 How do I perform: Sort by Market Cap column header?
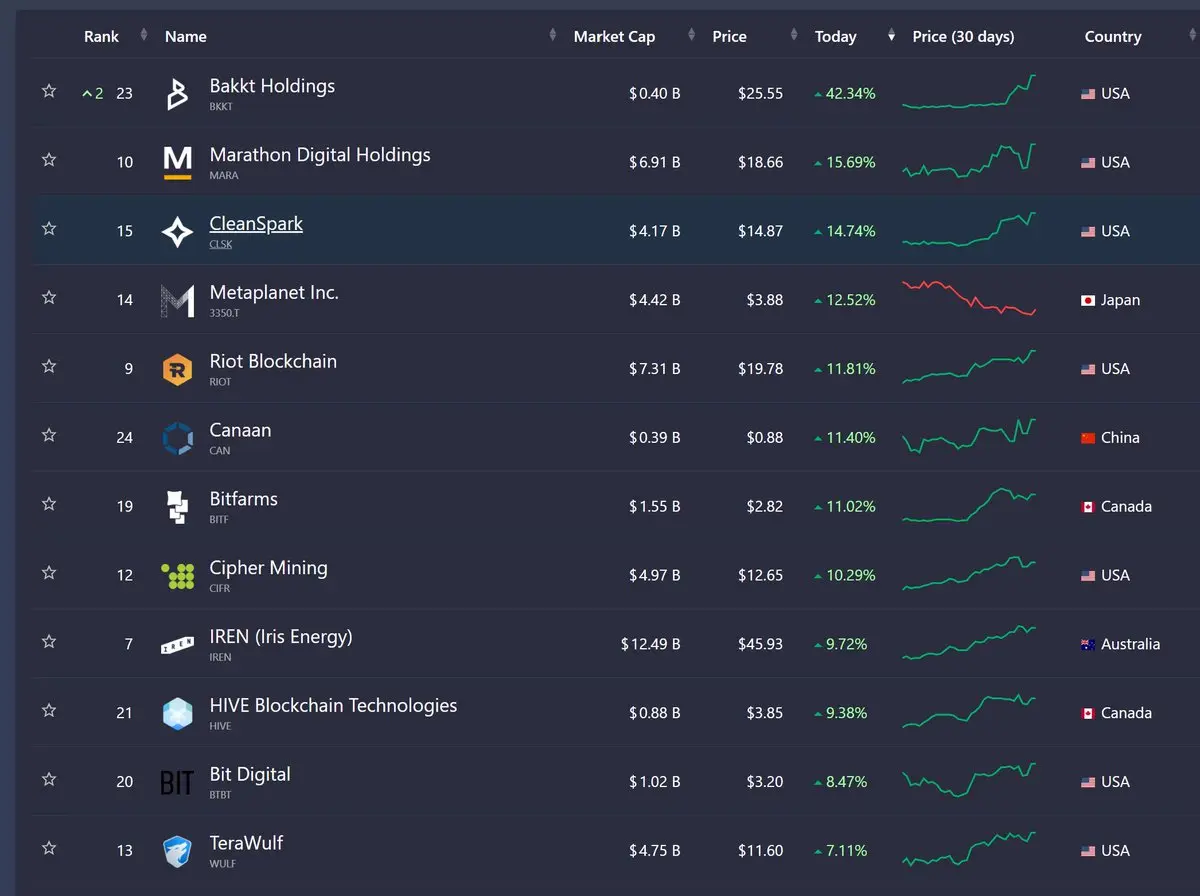click(614, 37)
